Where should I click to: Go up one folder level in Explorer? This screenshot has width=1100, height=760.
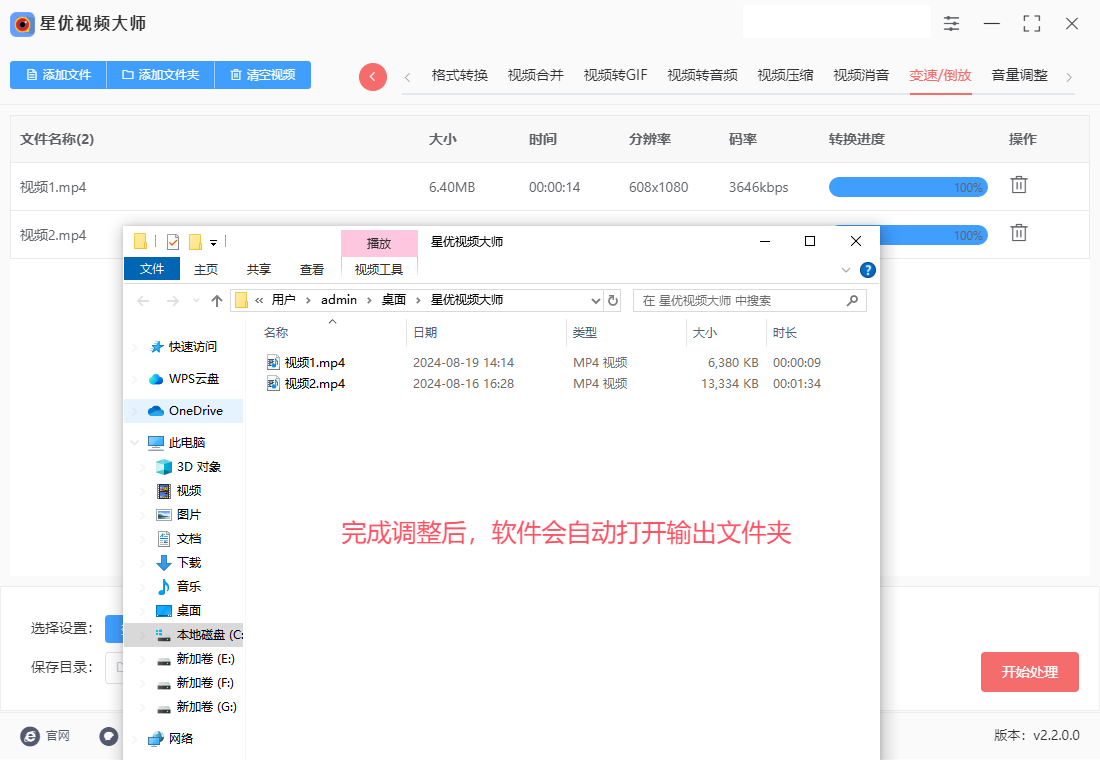coord(217,301)
